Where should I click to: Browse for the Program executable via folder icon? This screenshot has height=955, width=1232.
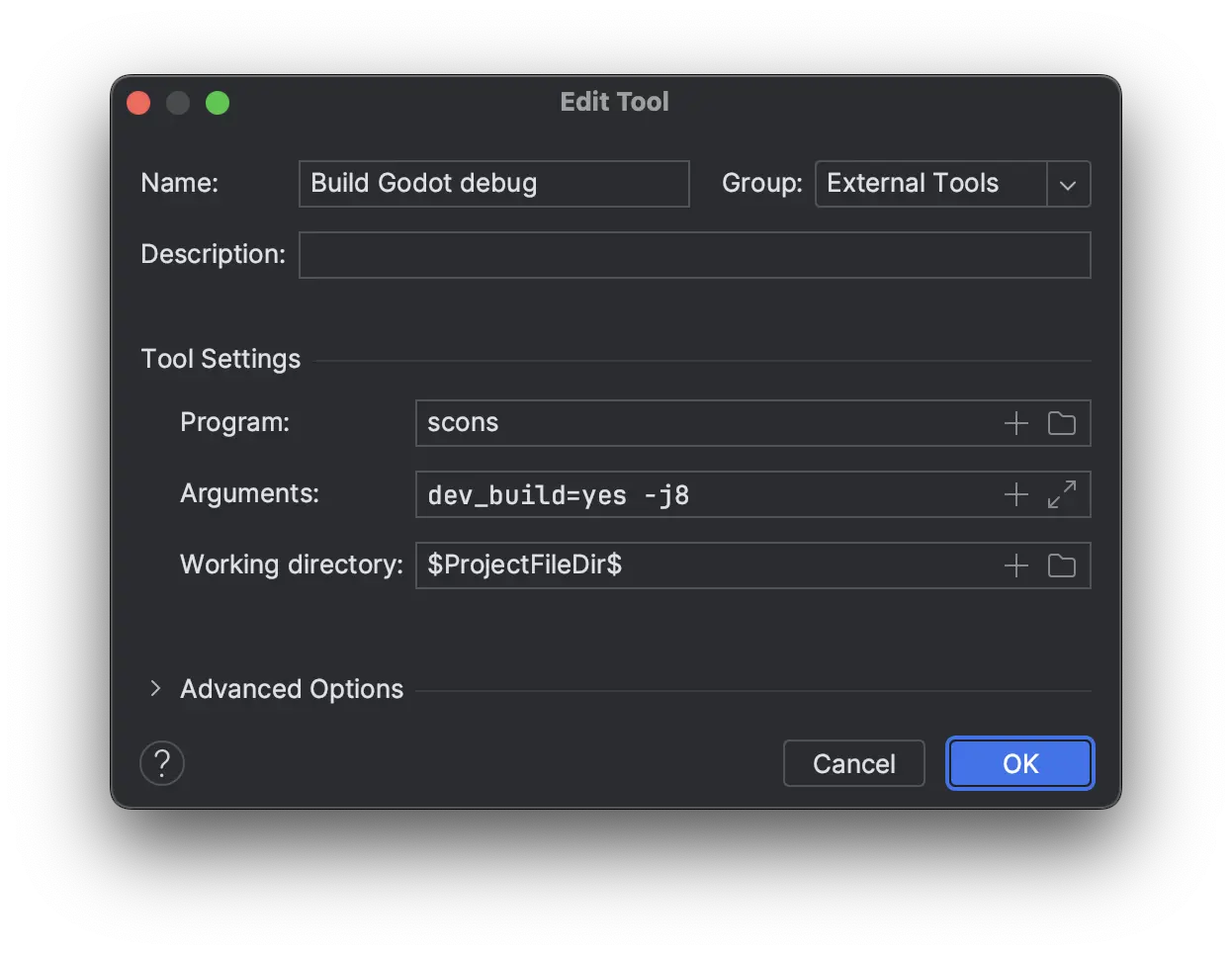(1062, 422)
